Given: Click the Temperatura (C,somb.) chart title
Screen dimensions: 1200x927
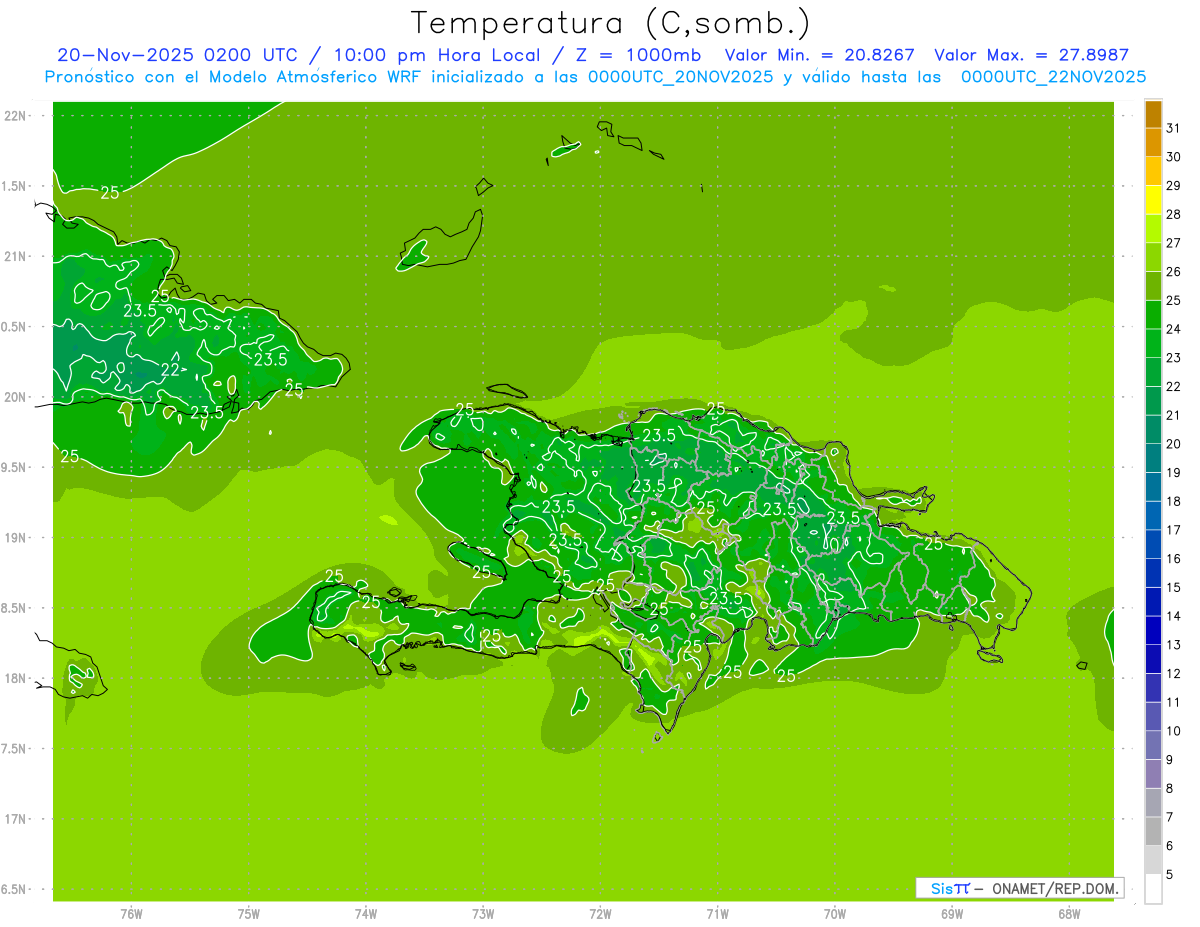Looking at the screenshot, I should [x=610, y=22].
